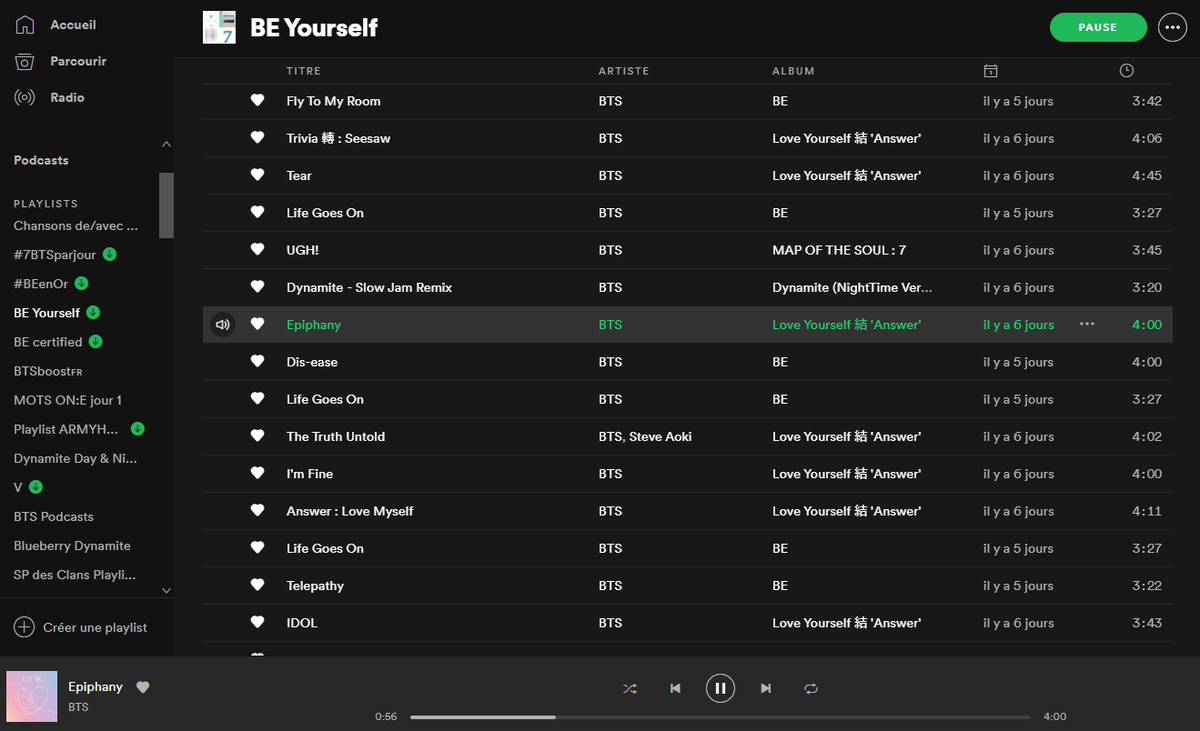
Task: Open the playlist more-options circle button
Action: (x=1172, y=28)
